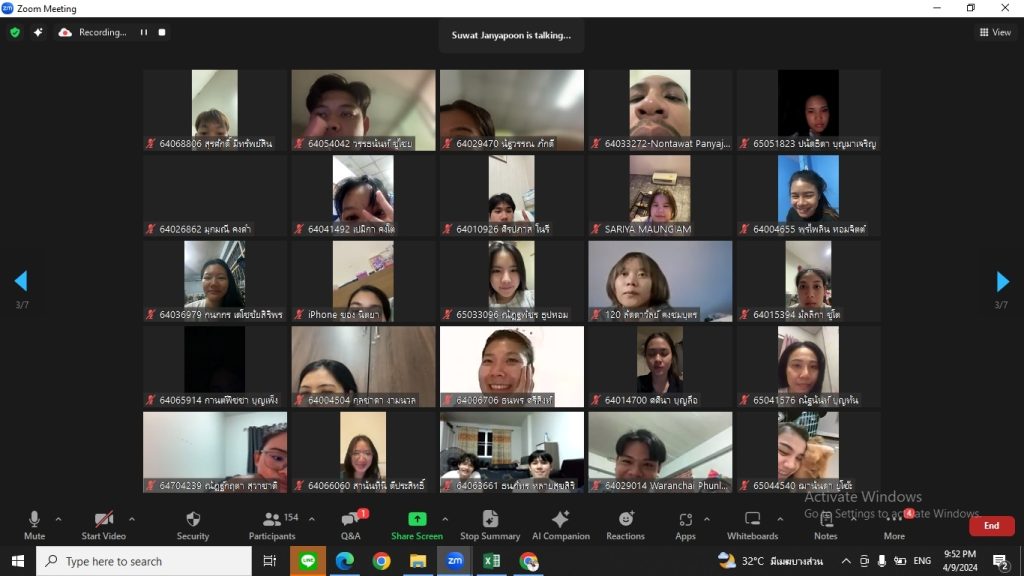Screen dimensions: 1024x576
Task: Click the ENG language indicator
Action: [x=922, y=561]
